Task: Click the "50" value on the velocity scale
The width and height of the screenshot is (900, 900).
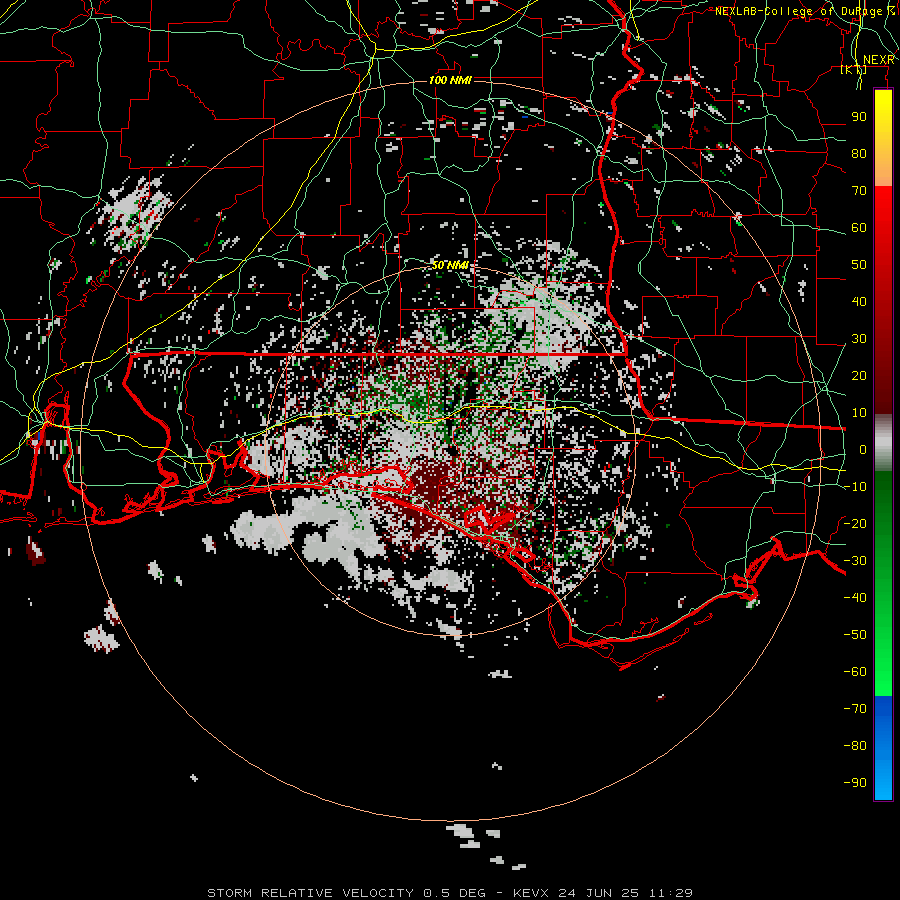Action: point(859,265)
